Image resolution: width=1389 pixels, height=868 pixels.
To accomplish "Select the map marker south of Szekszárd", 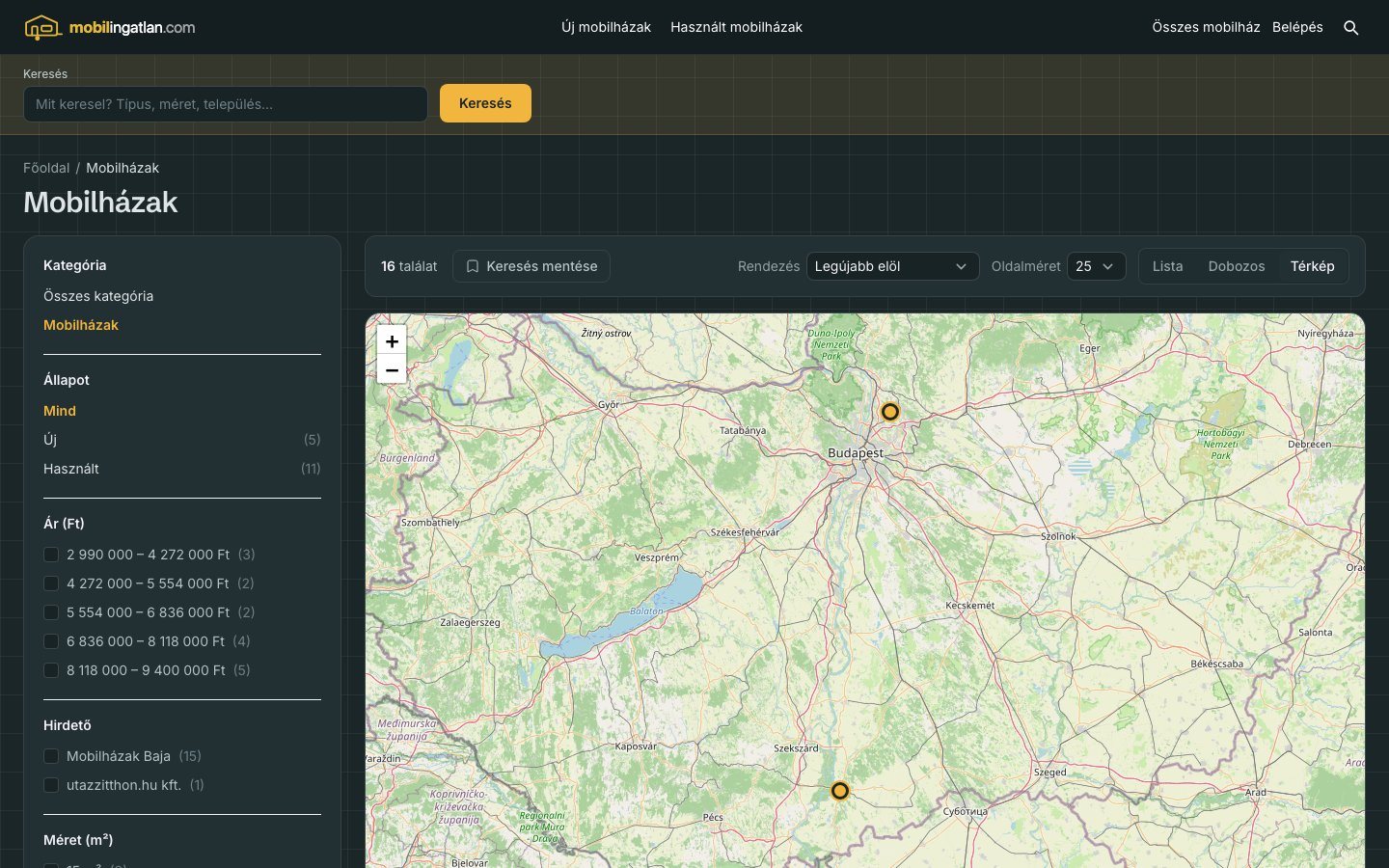I will tap(840, 791).
